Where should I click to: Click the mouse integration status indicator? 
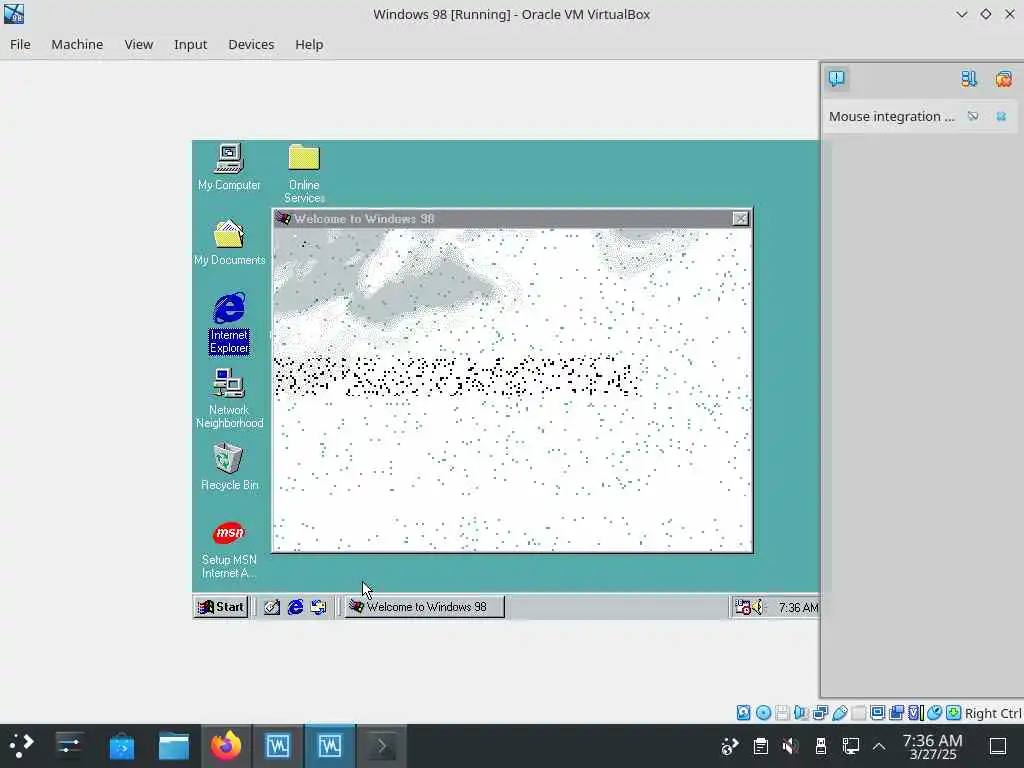click(935, 712)
